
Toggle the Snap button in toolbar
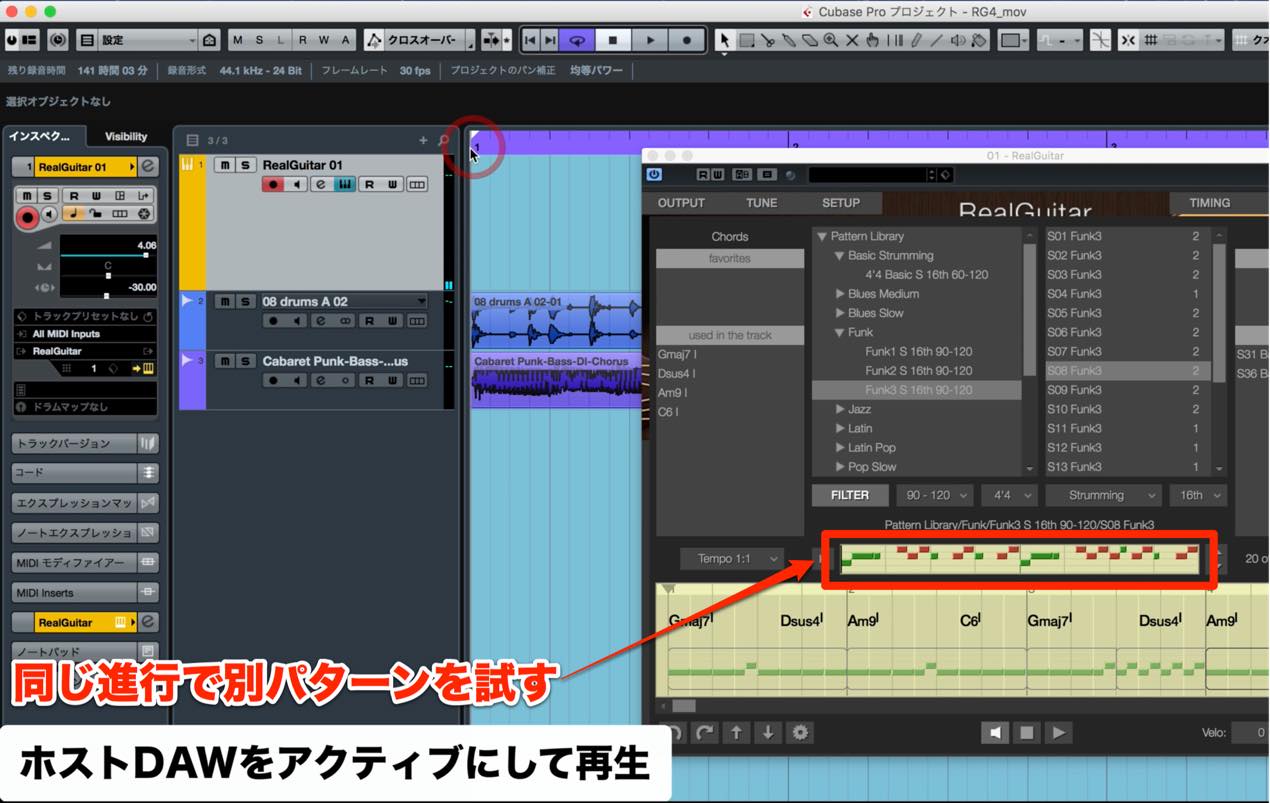point(1128,41)
